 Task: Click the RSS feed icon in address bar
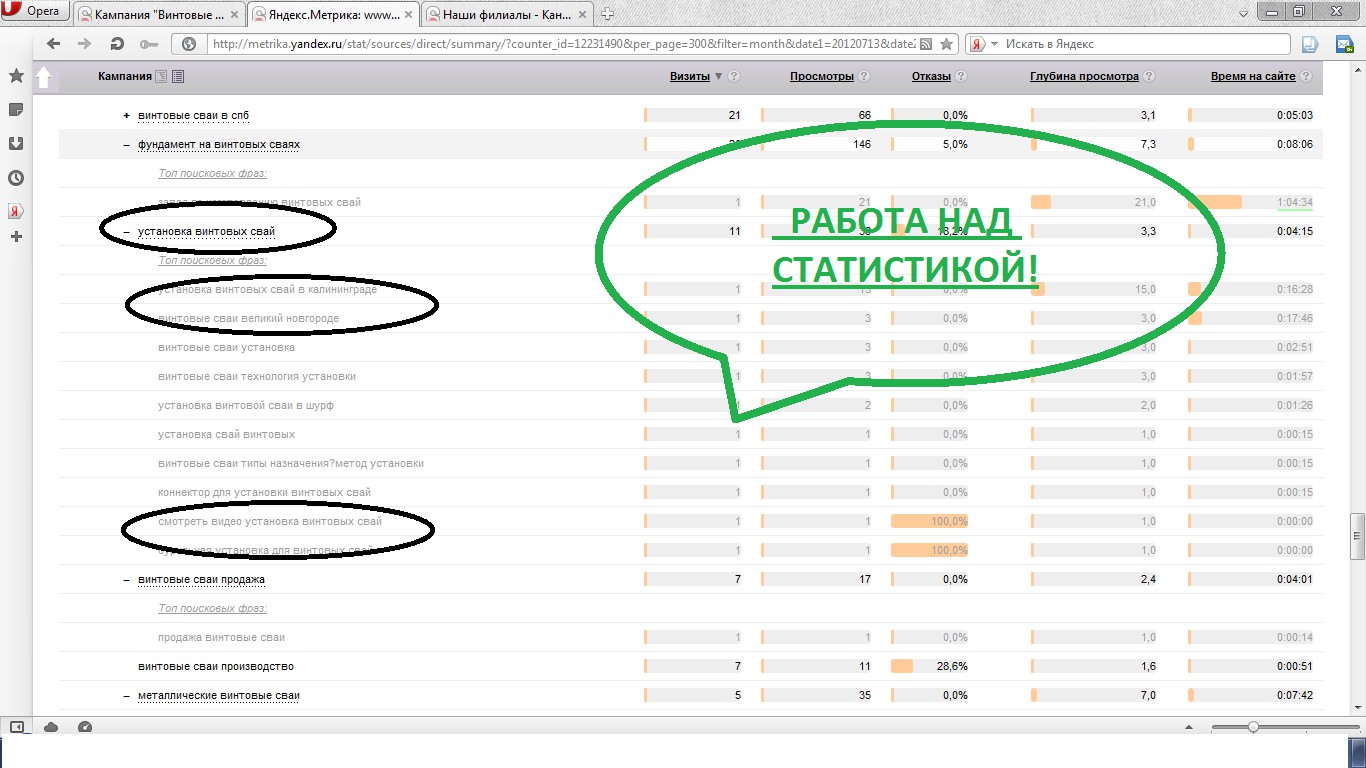tap(927, 44)
